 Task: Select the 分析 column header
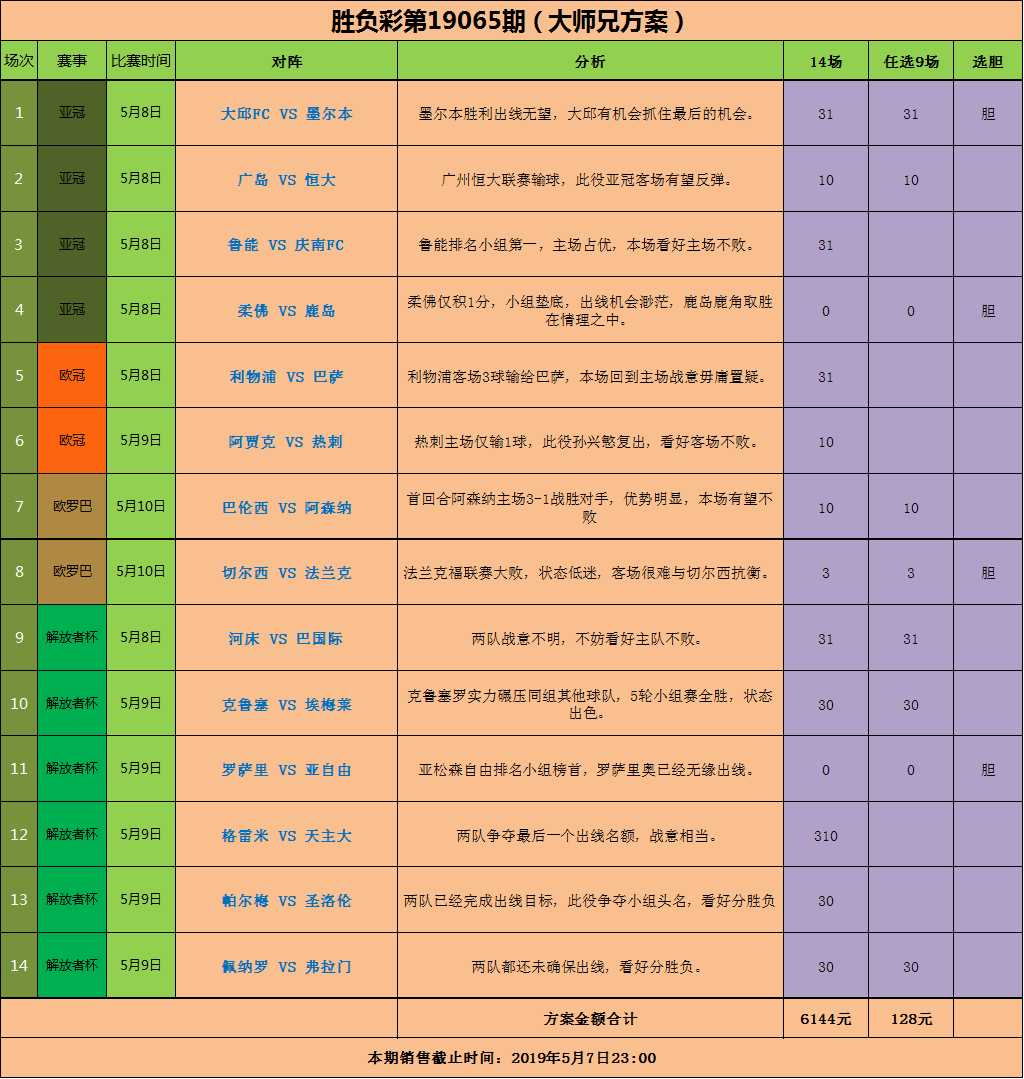point(590,61)
